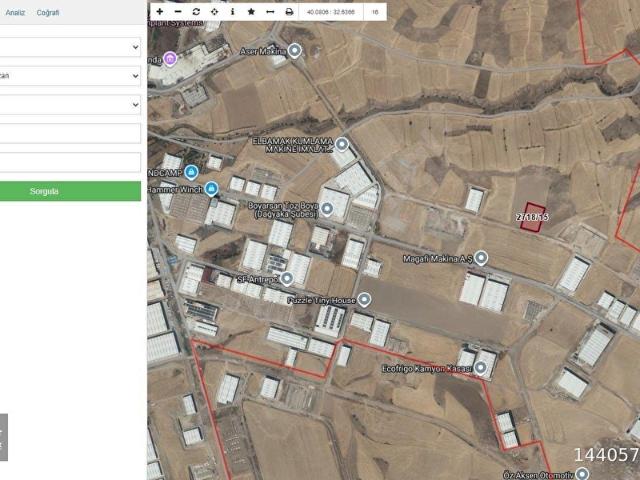This screenshot has width=640, height=480.
Task: Open favorites with the star icon
Action: pyautogui.click(x=251, y=12)
